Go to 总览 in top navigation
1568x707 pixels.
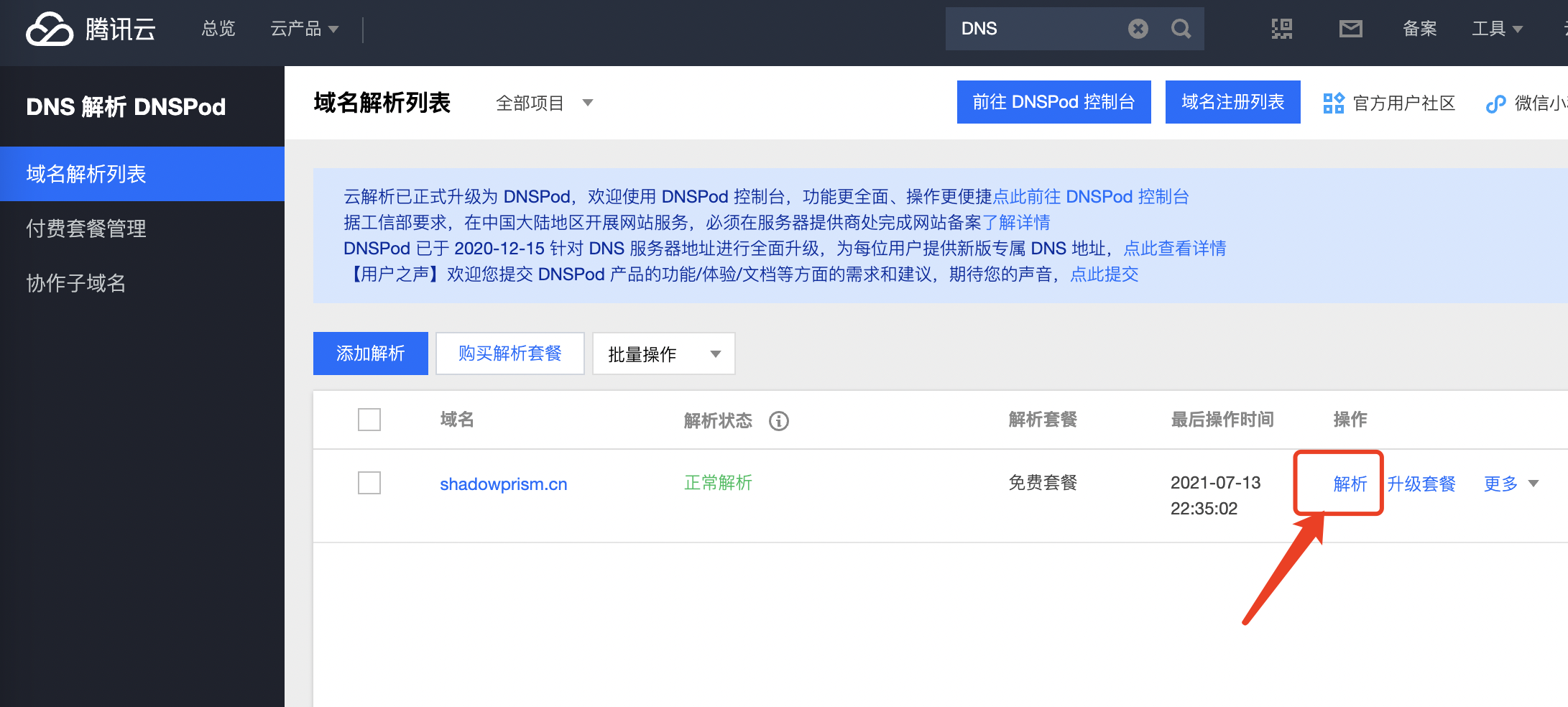(218, 29)
